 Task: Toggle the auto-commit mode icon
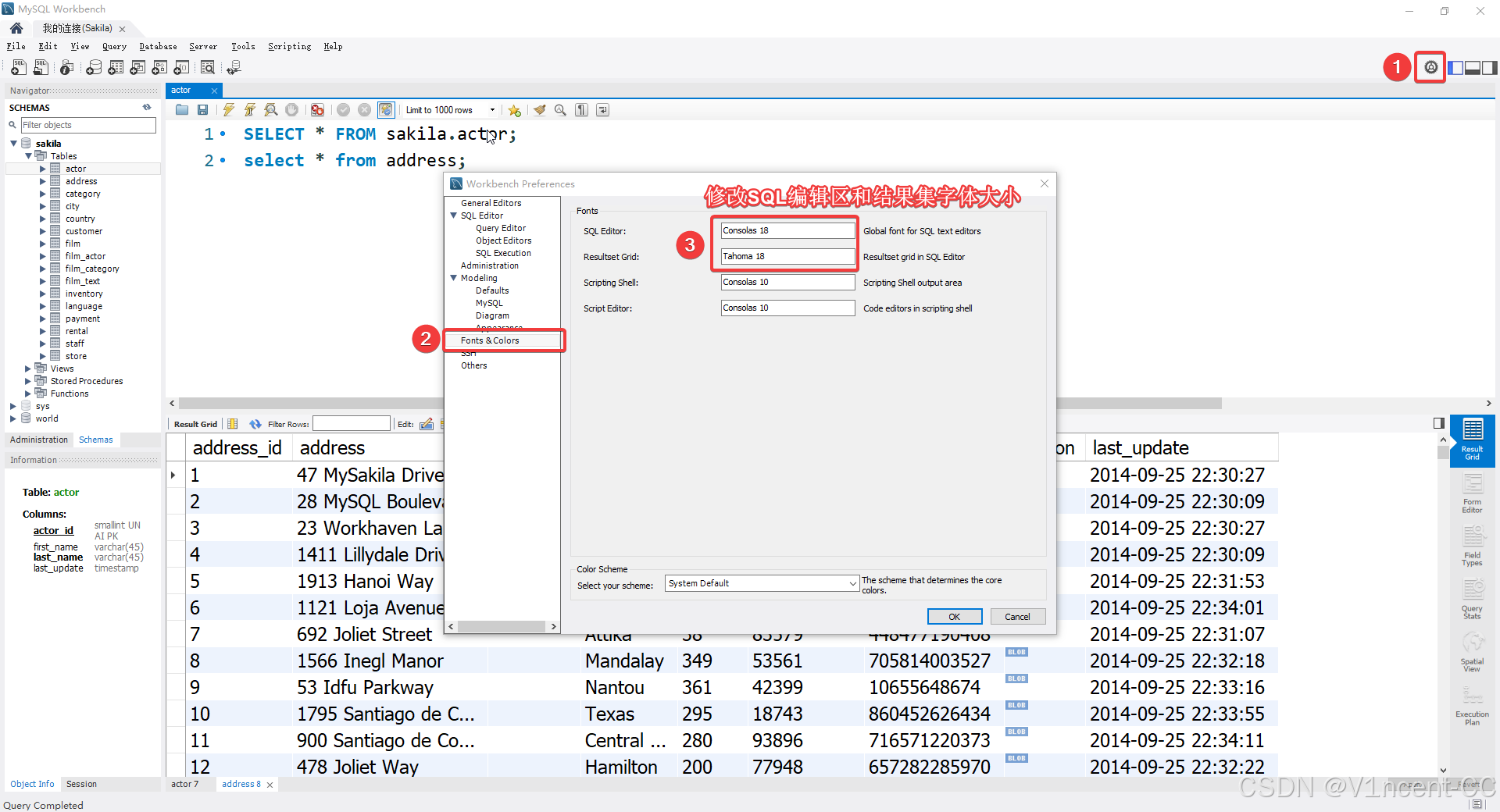(386, 110)
